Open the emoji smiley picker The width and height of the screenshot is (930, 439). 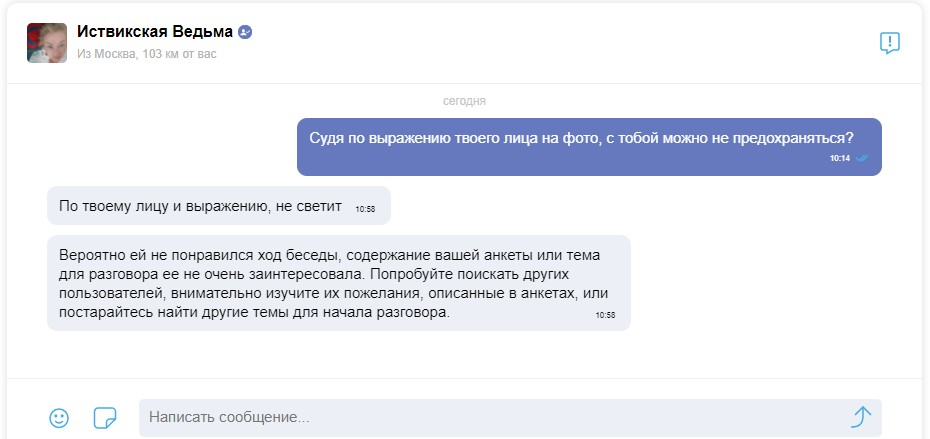(x=59, y=418)
